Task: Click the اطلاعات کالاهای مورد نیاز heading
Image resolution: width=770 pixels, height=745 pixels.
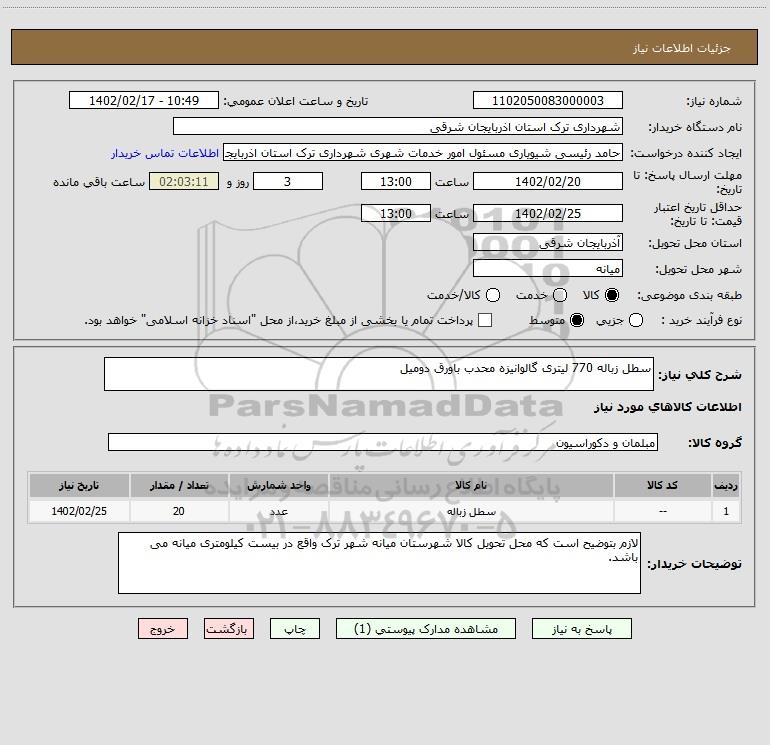Action: 668,407
